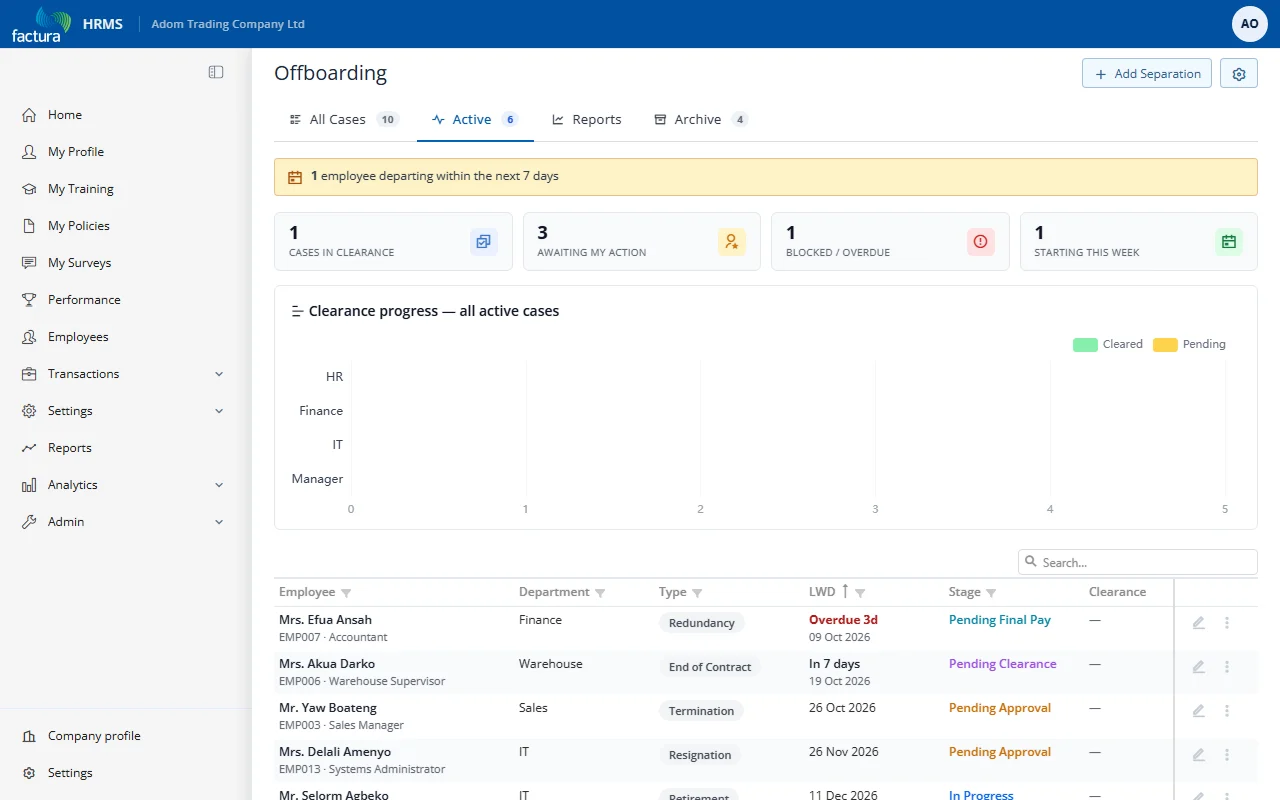The image size is (1280, 800).
Task: Sort the table by LWD arrow
Action: click(x=845, y=592)
